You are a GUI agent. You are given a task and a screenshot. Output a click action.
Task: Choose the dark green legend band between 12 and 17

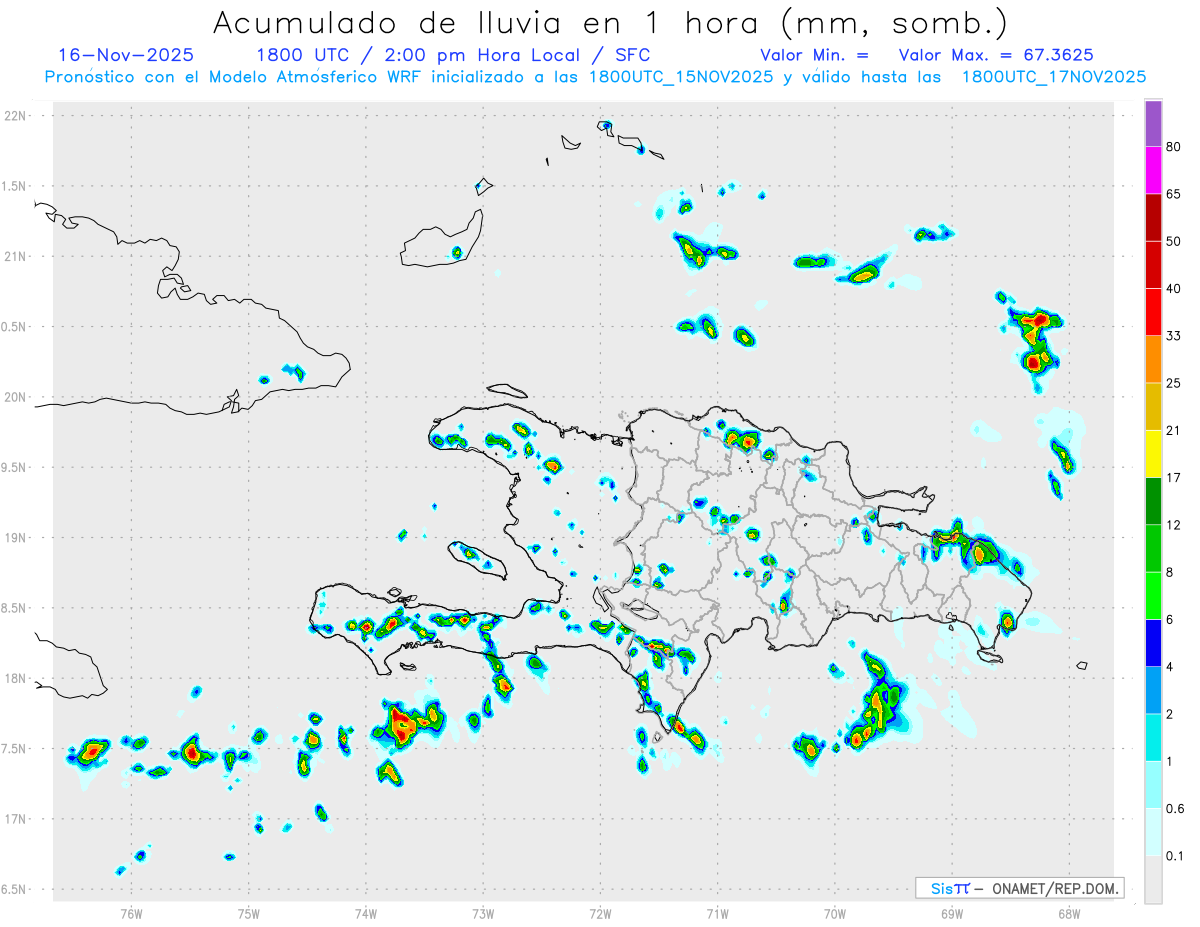(x=1153, y=501)
